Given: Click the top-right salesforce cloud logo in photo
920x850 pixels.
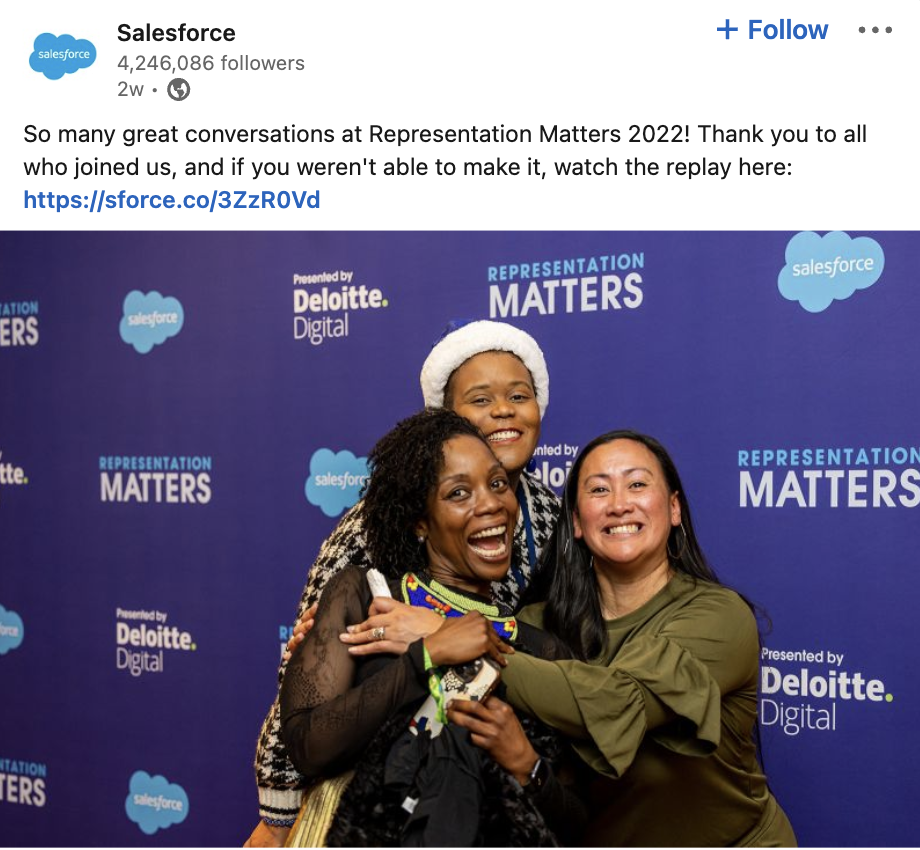Looking at the screenshot, I should click(831, 270).
